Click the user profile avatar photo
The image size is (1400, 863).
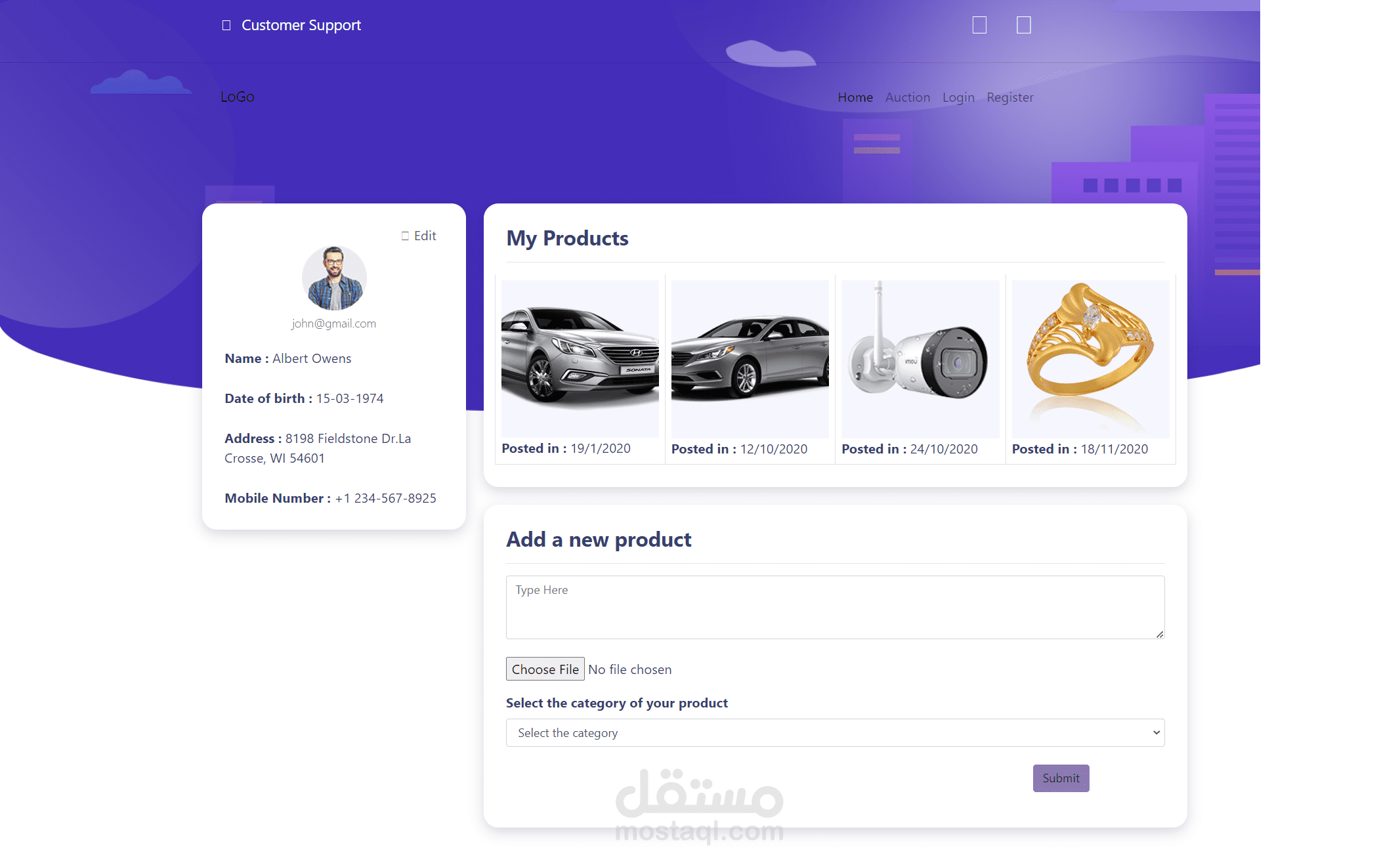(x=334, y=278)
